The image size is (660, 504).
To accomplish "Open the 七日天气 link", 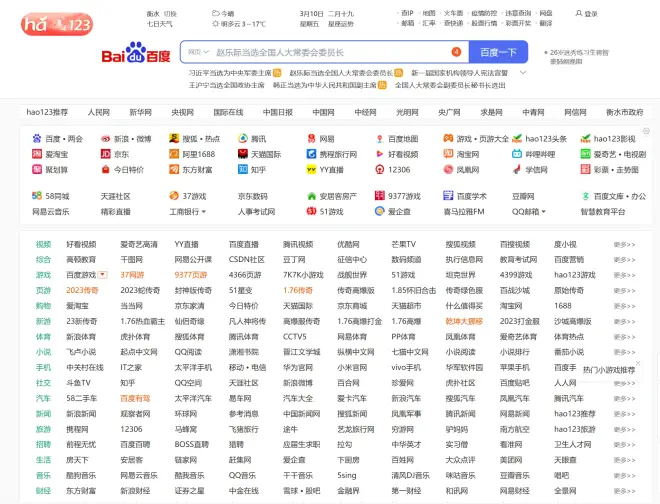I will [x=160, y=24].
